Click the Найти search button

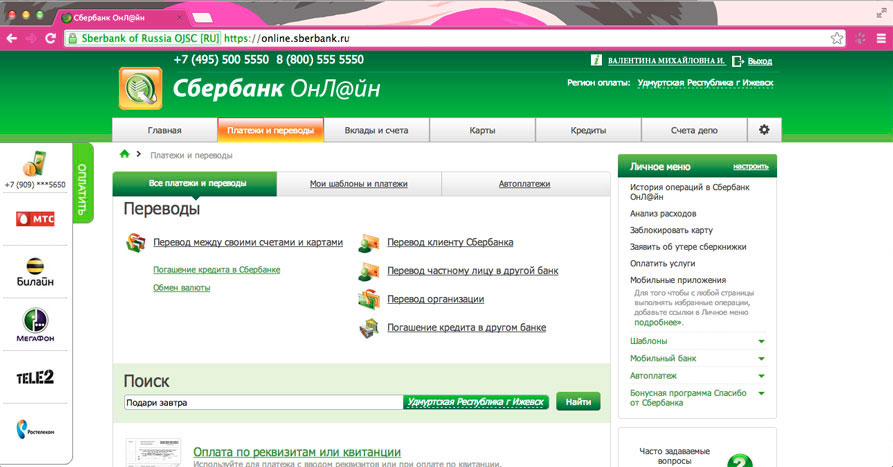click(x=578, y=402)
